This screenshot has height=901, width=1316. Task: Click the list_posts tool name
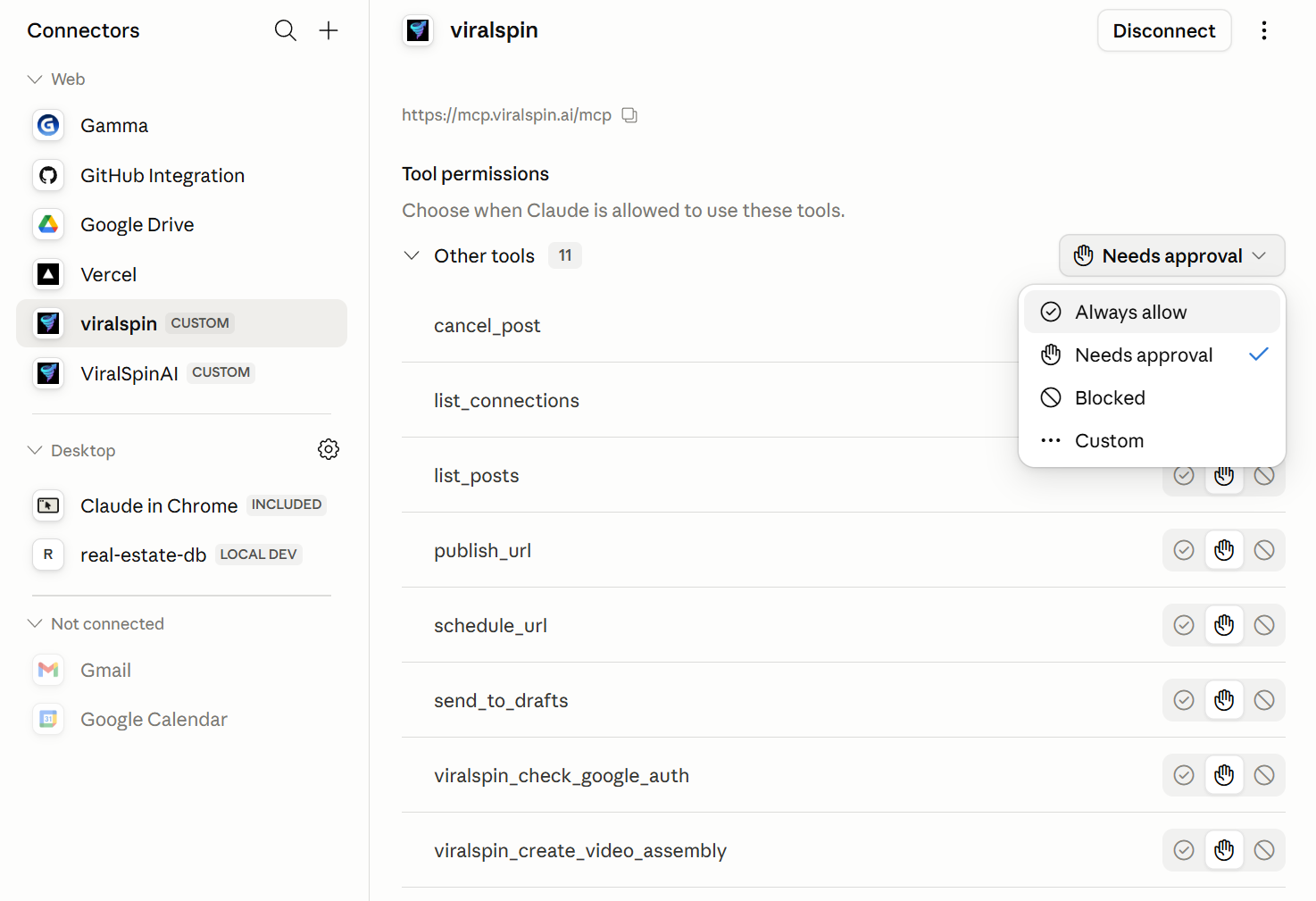(x=476, y=476)
